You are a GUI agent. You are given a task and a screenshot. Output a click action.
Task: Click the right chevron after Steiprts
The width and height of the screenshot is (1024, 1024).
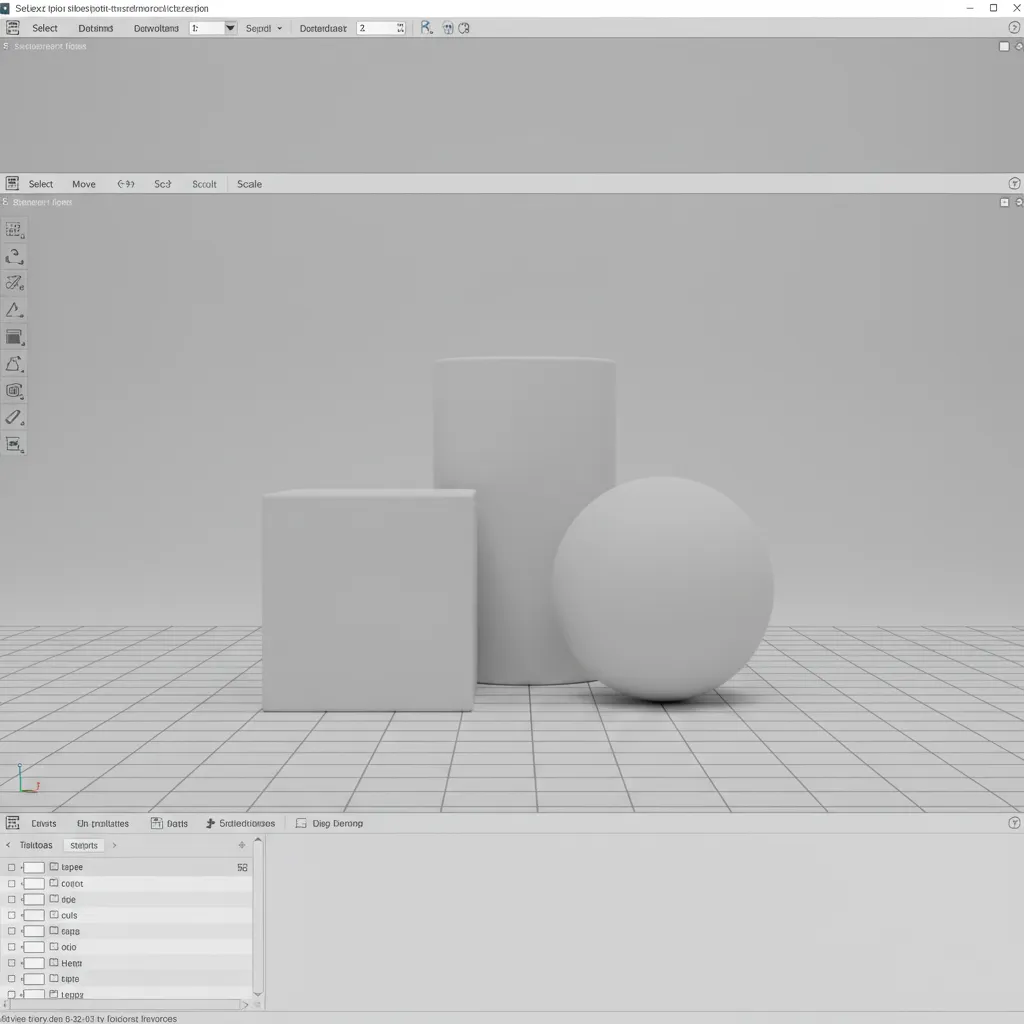pos(114,845)
